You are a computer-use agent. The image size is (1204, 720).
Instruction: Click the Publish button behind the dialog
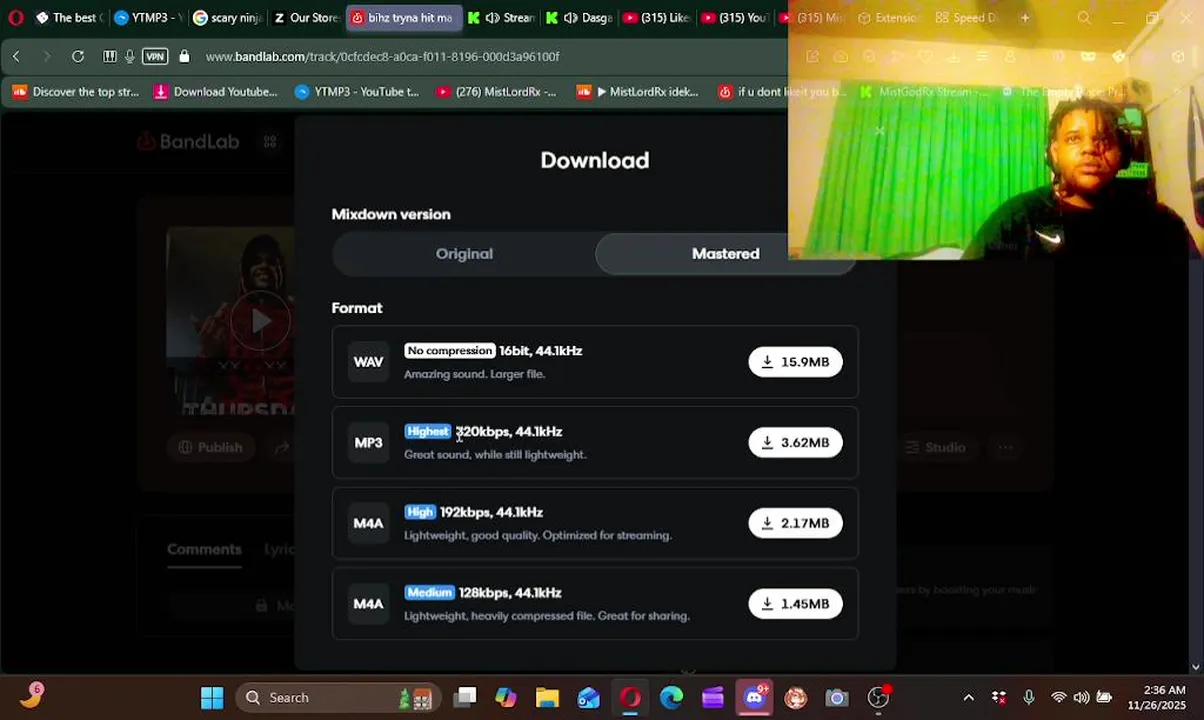click(210, 448)
